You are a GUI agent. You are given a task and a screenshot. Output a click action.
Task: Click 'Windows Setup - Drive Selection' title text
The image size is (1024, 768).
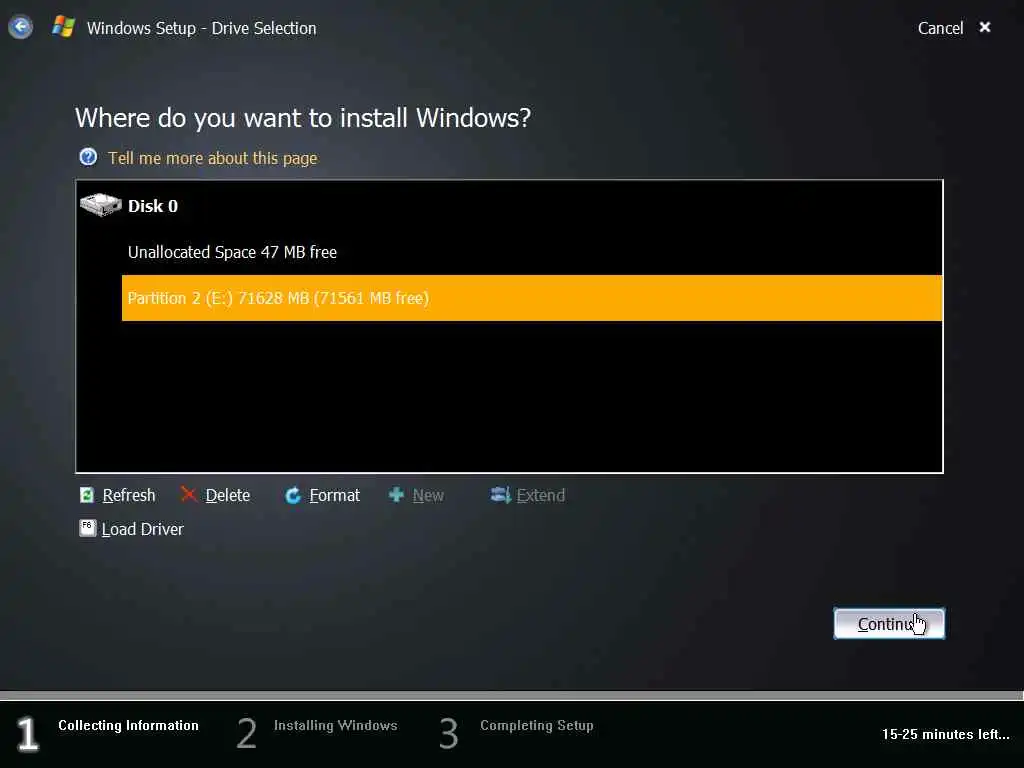(x=202, y=28)
